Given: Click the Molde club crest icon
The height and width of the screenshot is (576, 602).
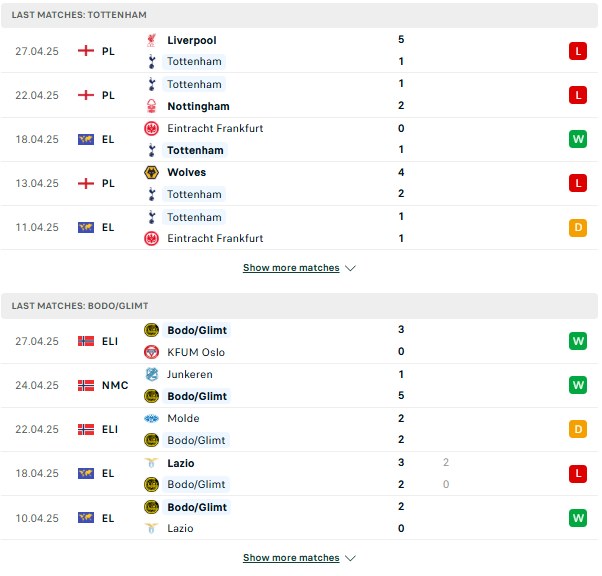Looking at the screenshot, I should [152, 418].
